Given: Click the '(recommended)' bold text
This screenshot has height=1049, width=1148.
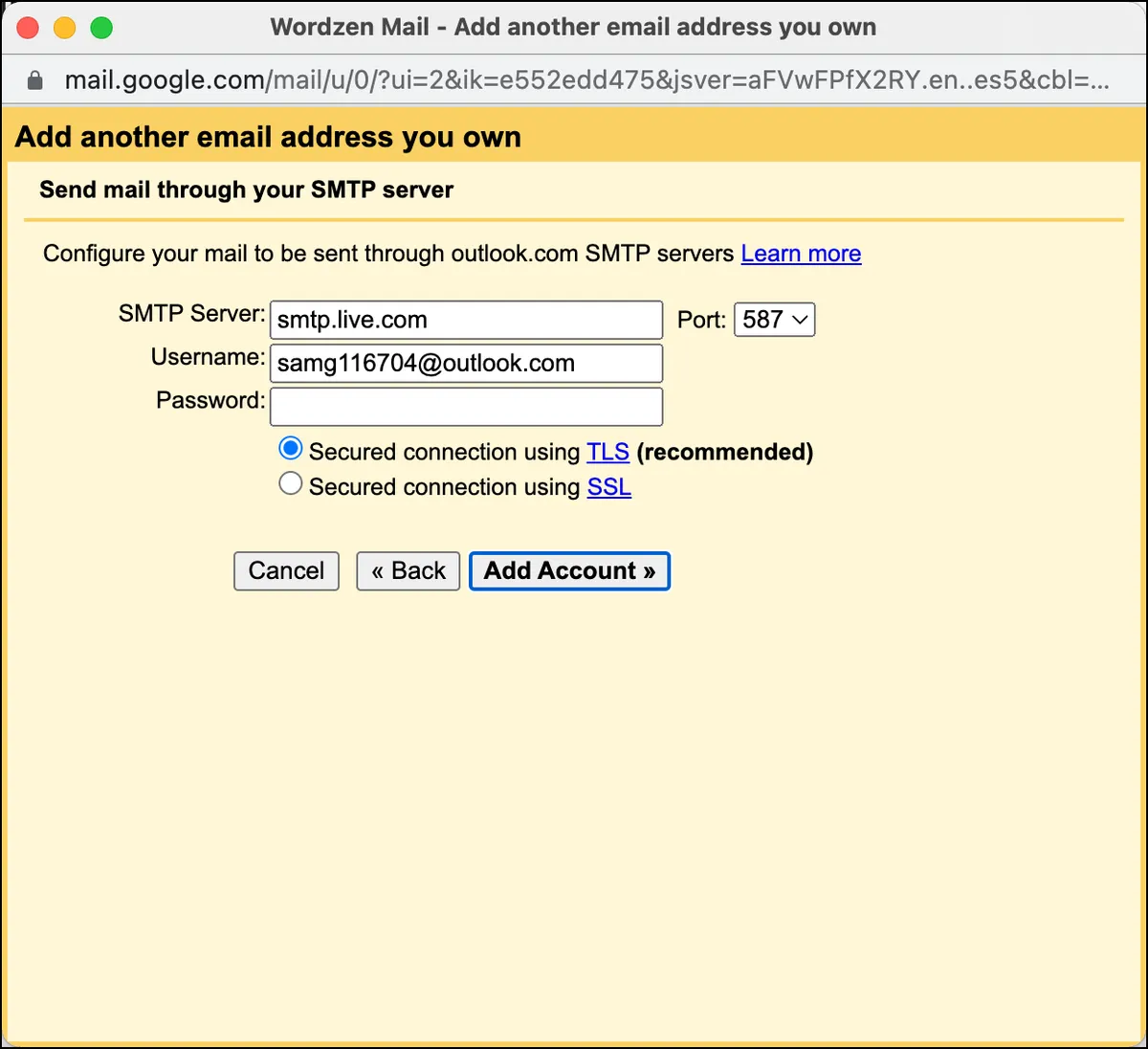Looking at the screenshot, I should [x=724, y=452].
